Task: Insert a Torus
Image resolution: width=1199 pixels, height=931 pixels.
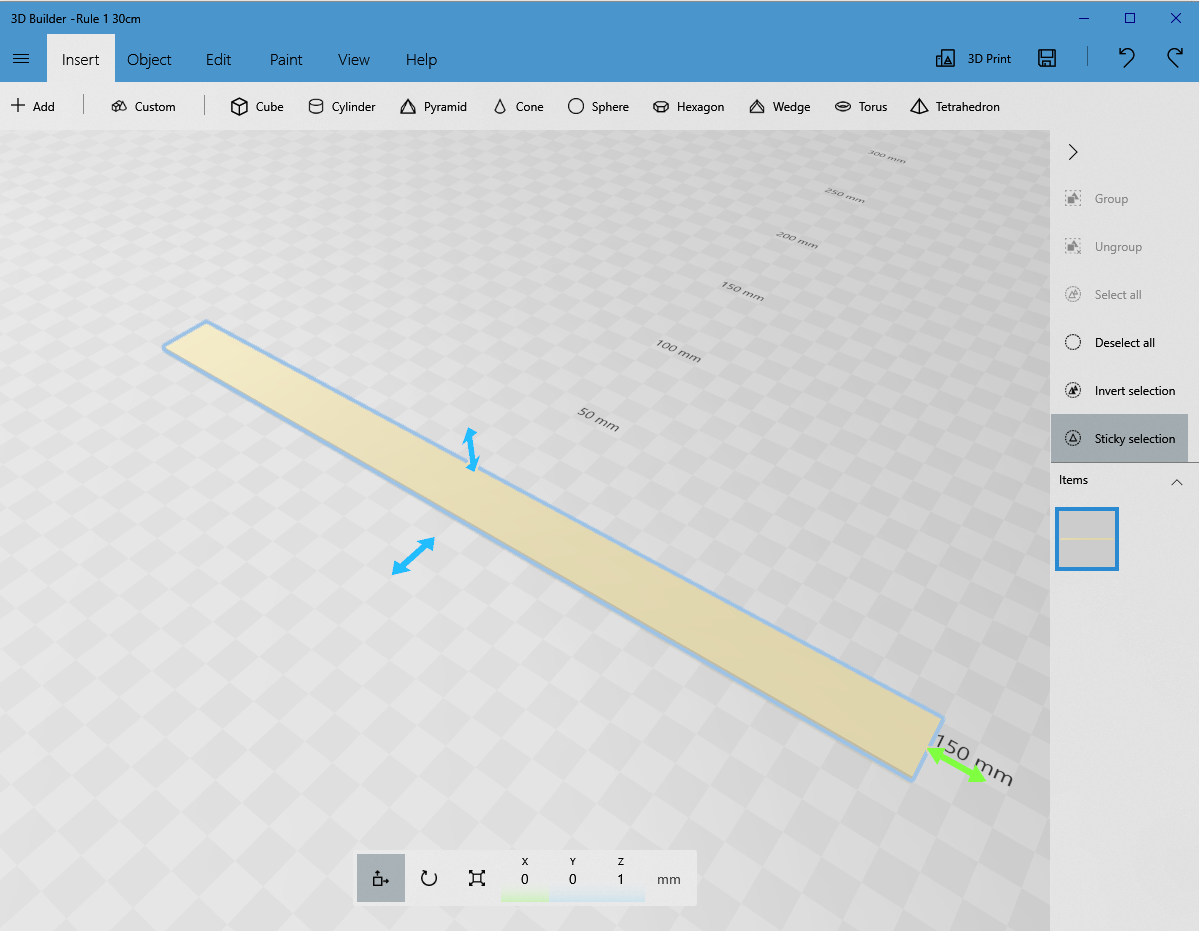Action: (x=860, y=106)
